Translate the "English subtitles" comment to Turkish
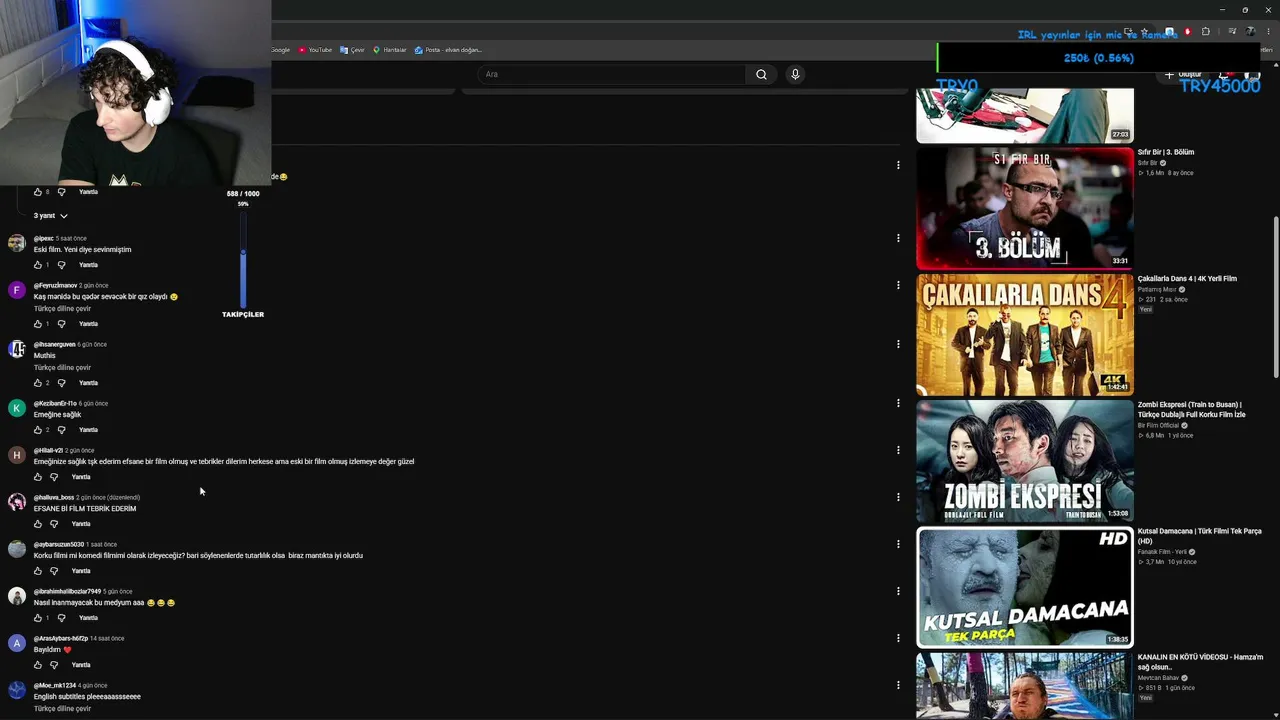Image resolution: width=1280 pixels, height=720 pixels. point(62,709)
